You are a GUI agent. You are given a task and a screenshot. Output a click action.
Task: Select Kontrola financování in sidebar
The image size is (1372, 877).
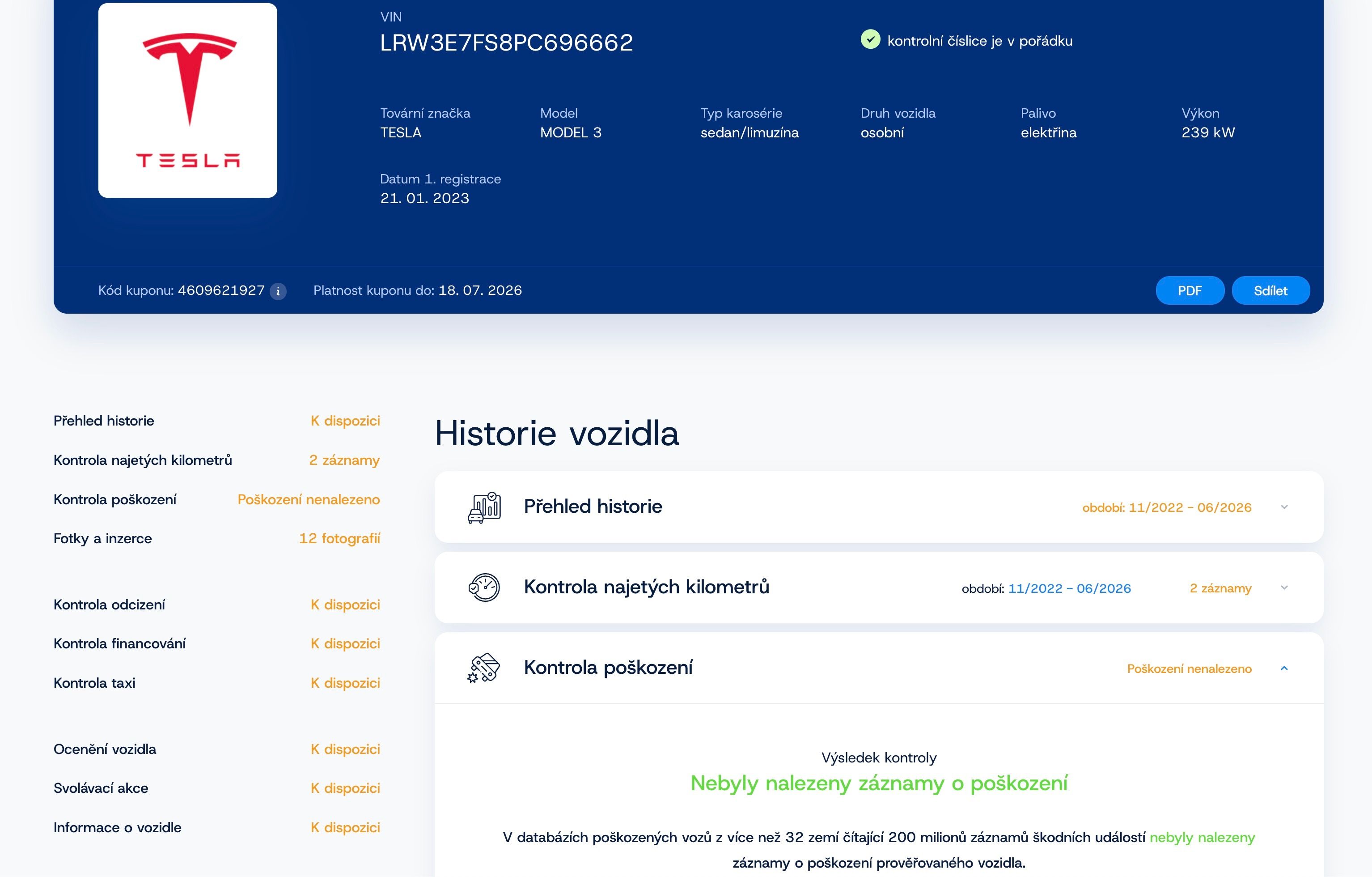216,643
